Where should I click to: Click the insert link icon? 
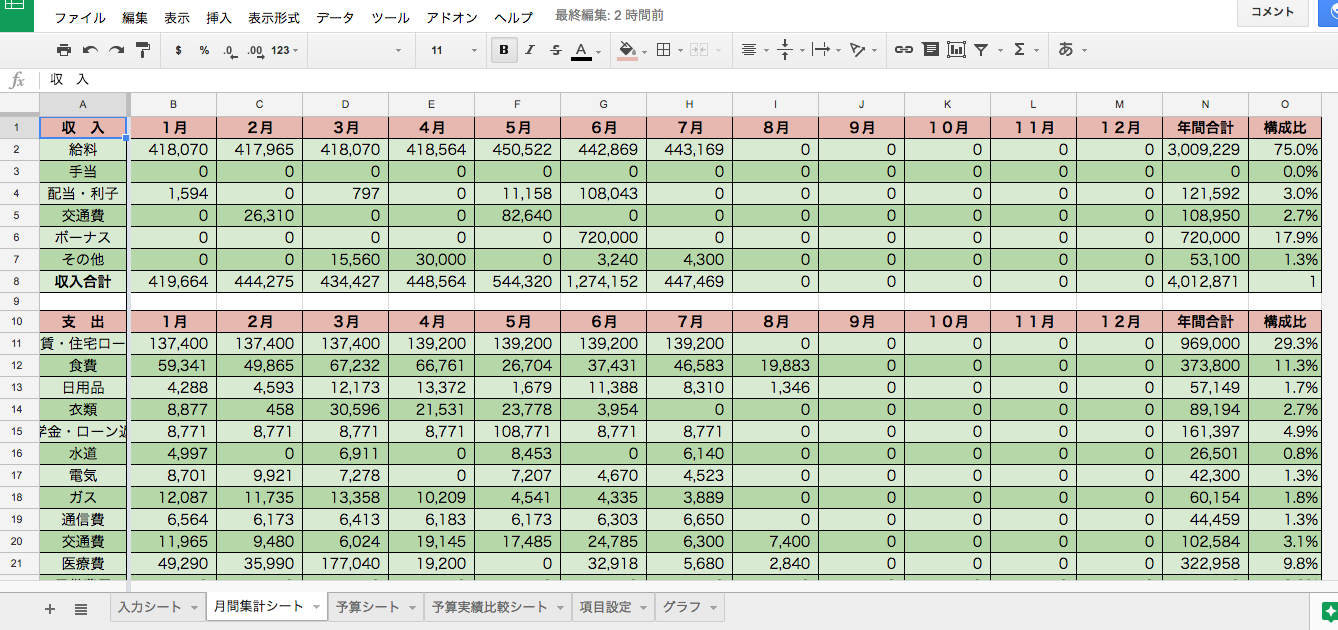point(903,50)
